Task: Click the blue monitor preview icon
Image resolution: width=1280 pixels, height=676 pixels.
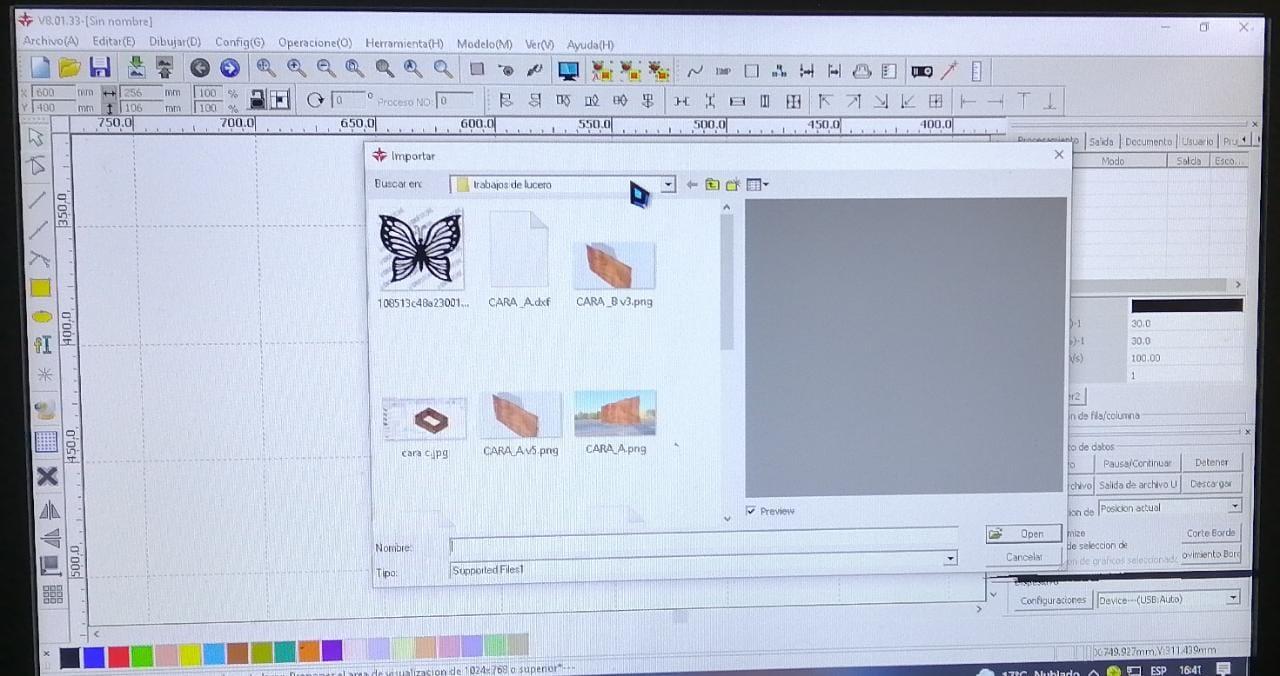Action: coord(568,70)
